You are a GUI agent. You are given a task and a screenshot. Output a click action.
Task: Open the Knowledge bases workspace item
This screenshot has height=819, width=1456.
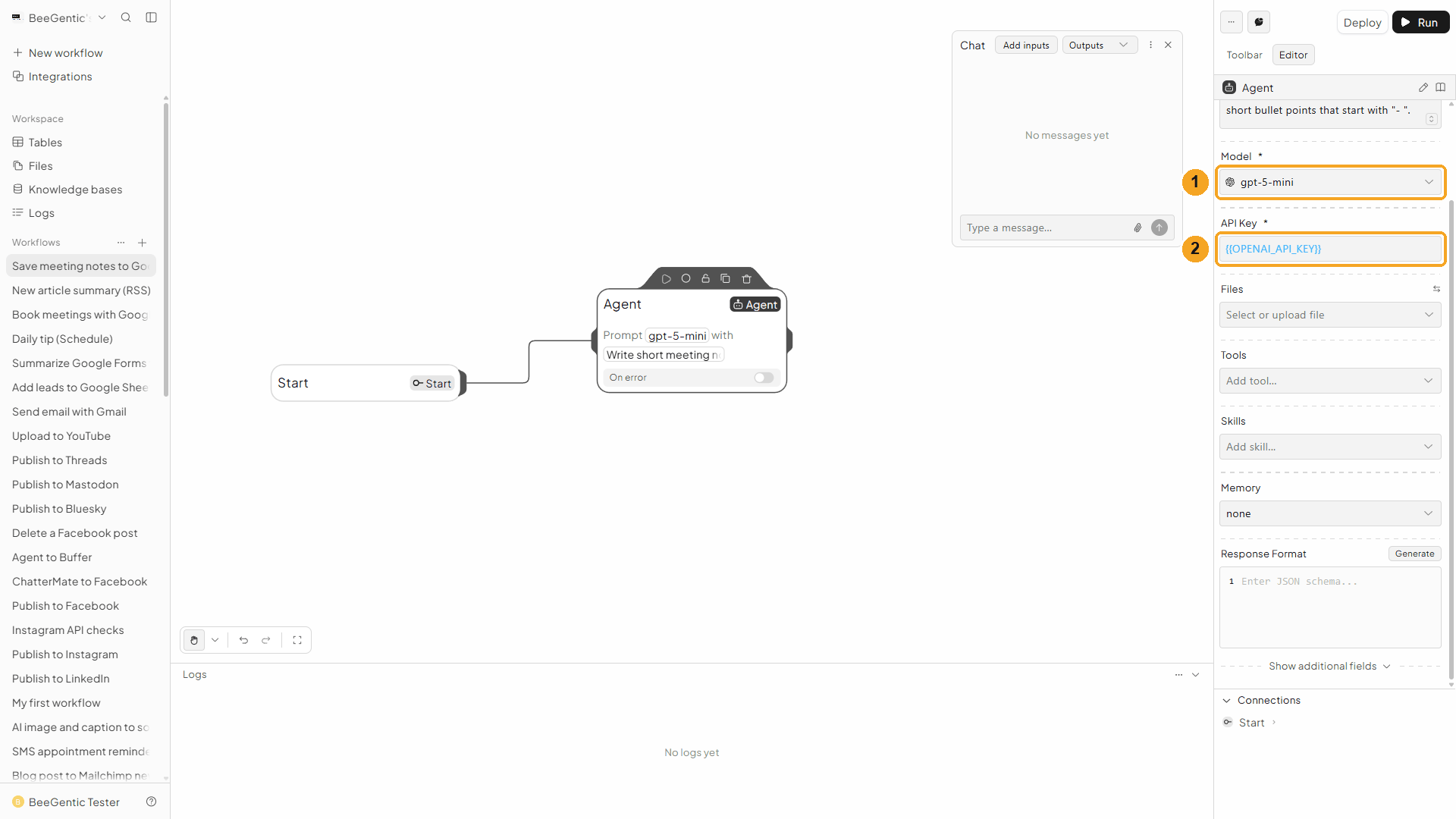[x=75, y=190]
